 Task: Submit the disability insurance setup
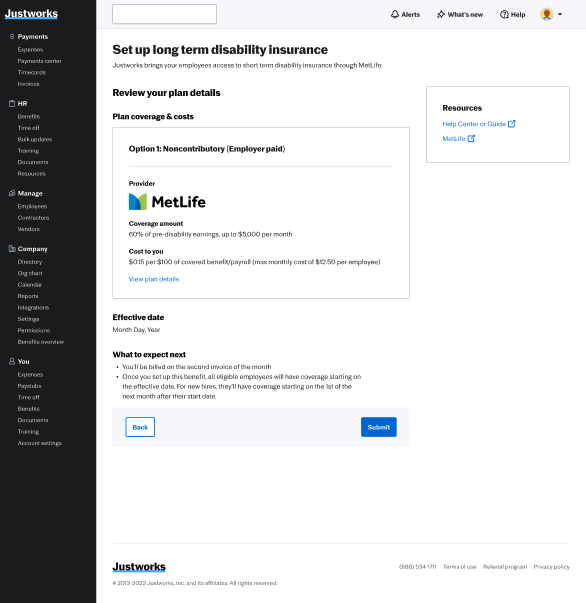(378, 427)
